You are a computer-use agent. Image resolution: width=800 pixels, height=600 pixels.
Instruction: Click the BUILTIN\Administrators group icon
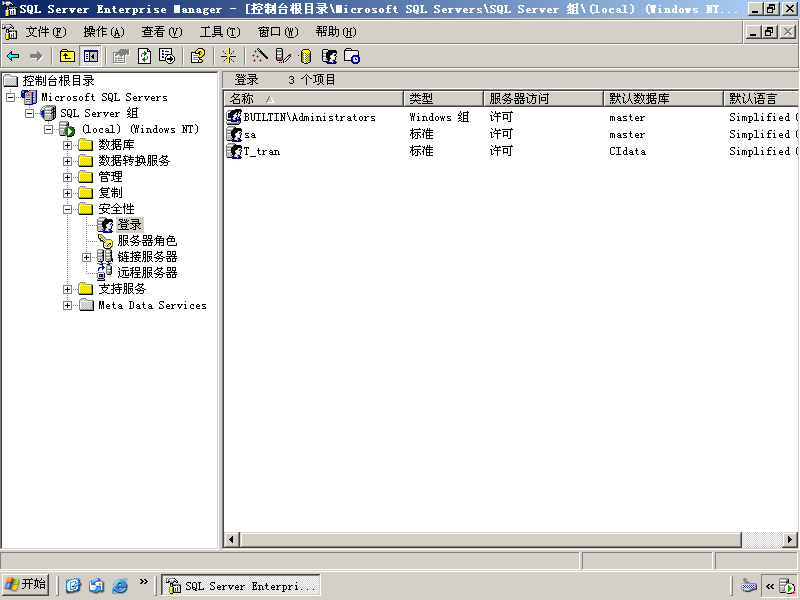[234, 117]
